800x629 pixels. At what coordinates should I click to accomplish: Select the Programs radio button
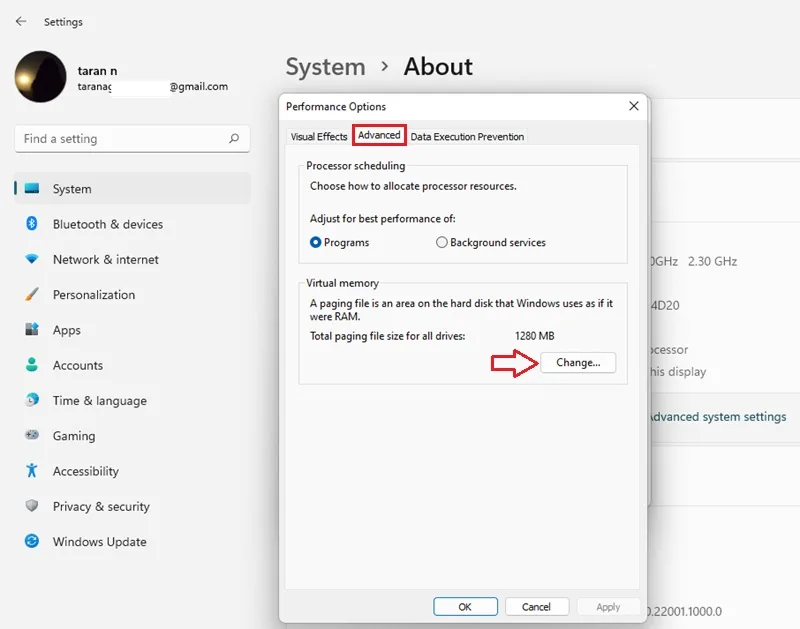click(315, 242)
